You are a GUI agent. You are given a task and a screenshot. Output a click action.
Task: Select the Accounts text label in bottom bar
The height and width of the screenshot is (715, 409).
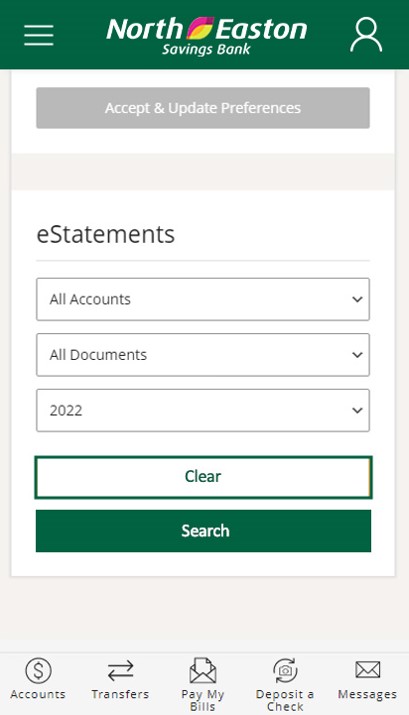38,694
